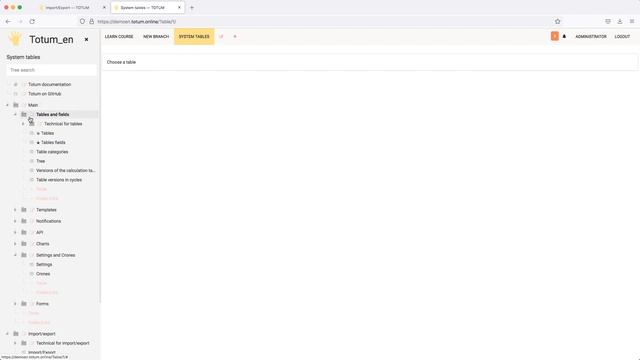The width and height of the screenshot is (640, 360).
Task: Click the Totum hand logo
Action: 15,39
